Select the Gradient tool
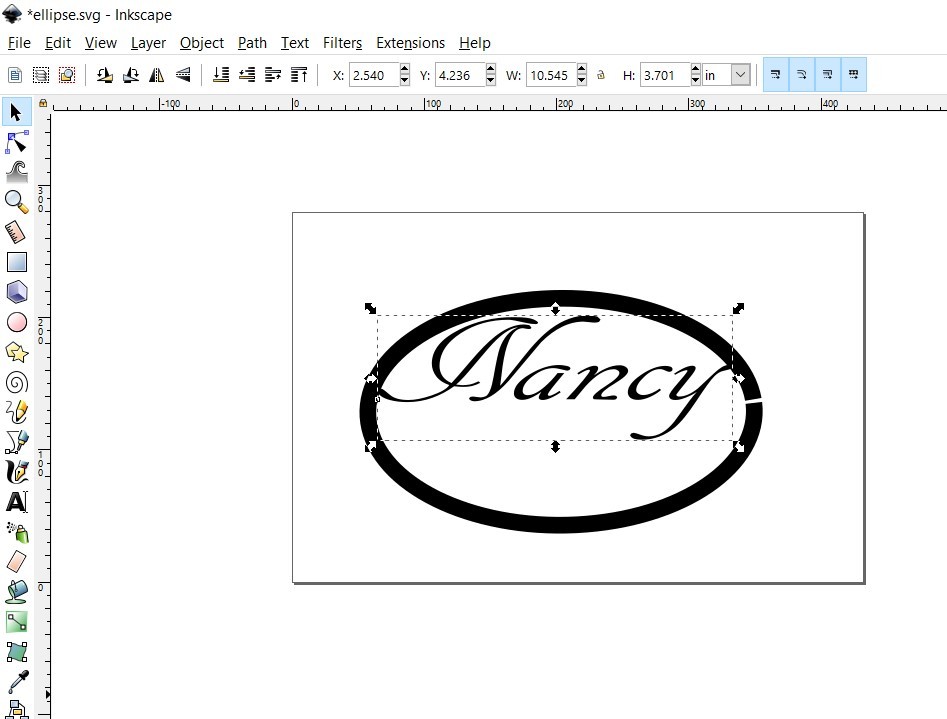947x719 pixels. point(16,622)
